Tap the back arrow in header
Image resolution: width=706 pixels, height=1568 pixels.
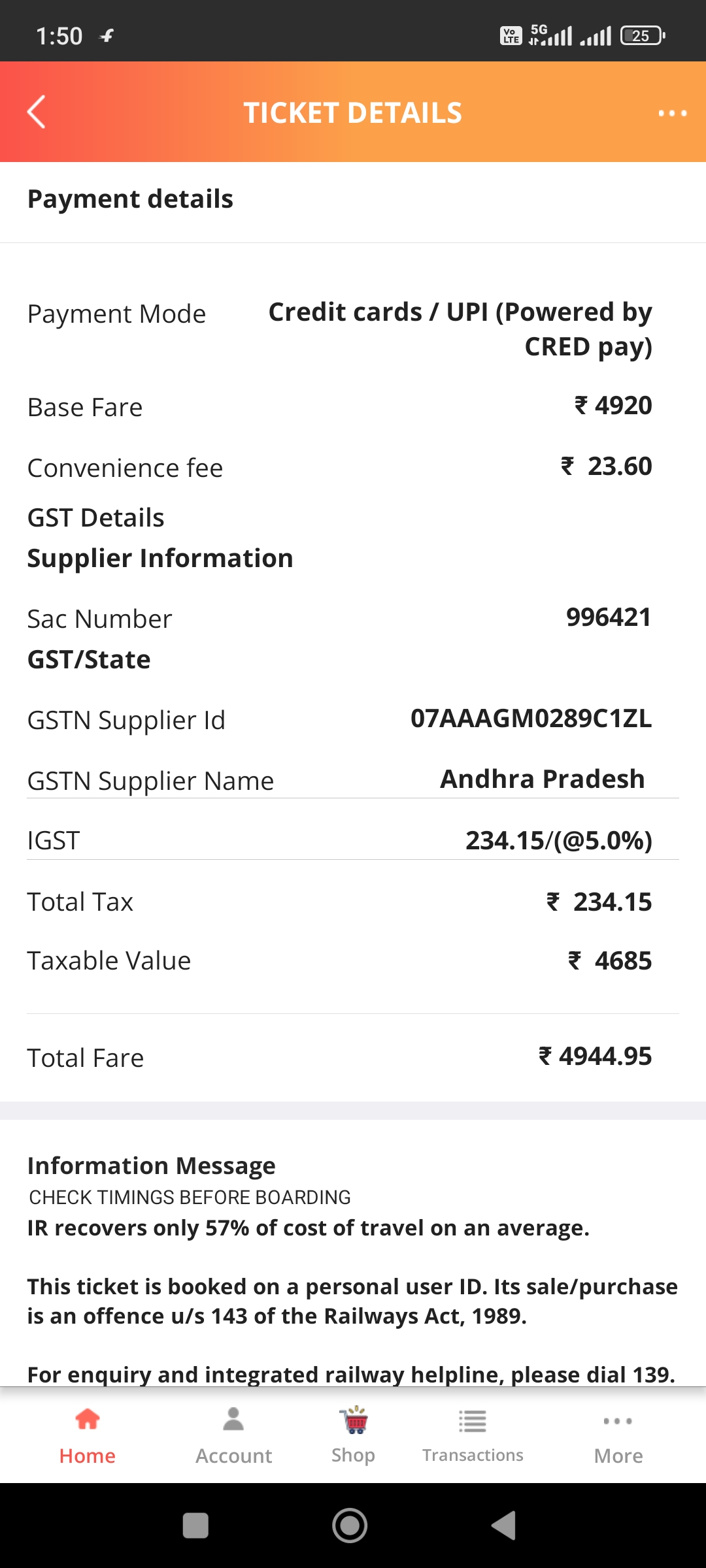tap(37, 112)
